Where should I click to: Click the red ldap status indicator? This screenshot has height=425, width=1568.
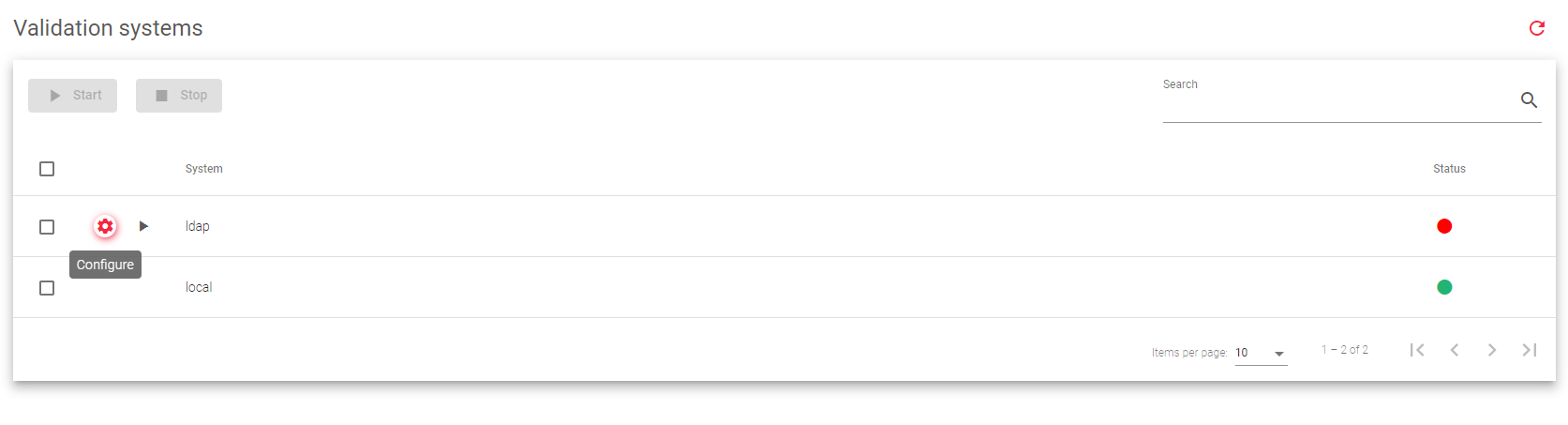point(1444,226)
